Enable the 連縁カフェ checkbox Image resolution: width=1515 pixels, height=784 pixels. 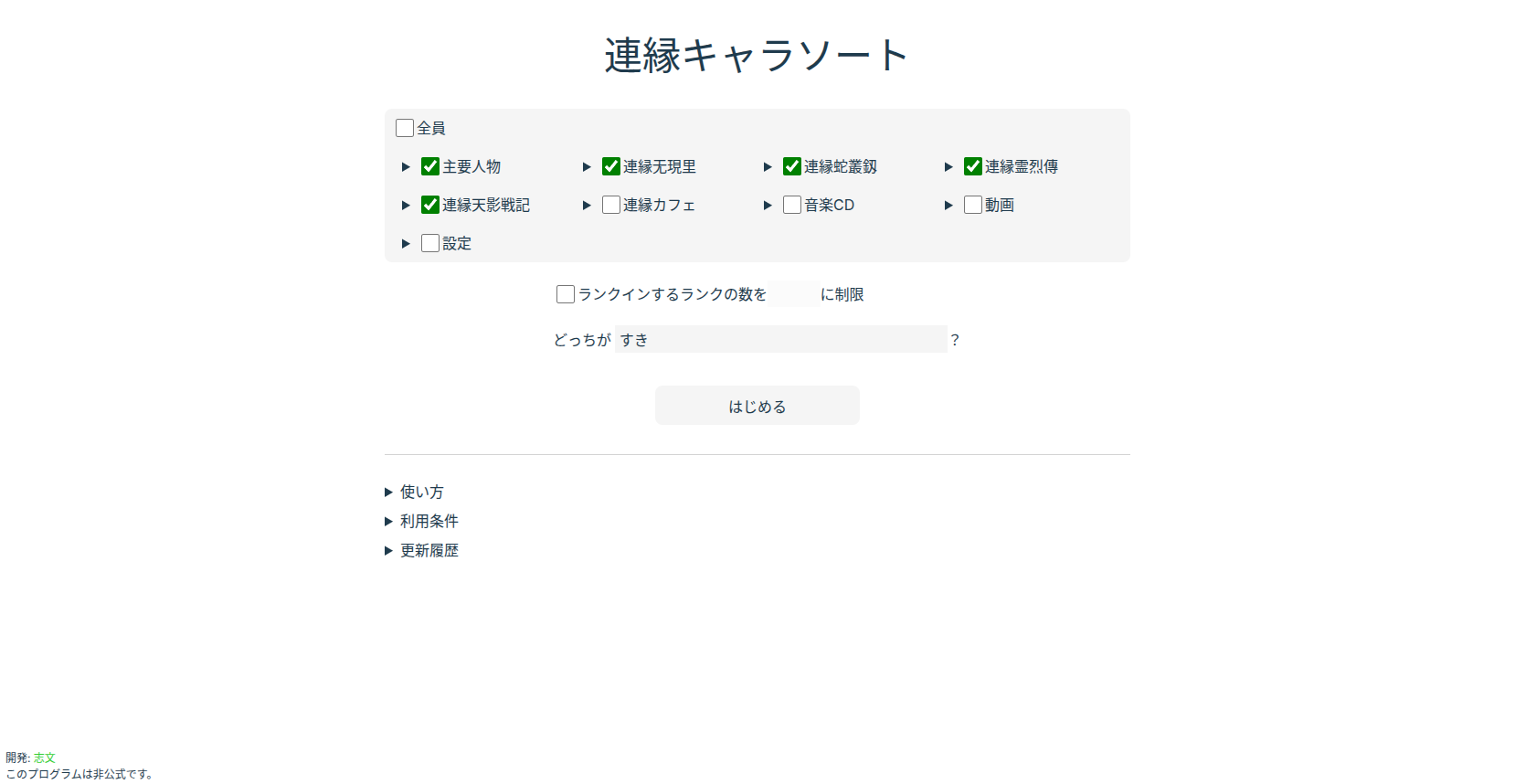point(611,205)
